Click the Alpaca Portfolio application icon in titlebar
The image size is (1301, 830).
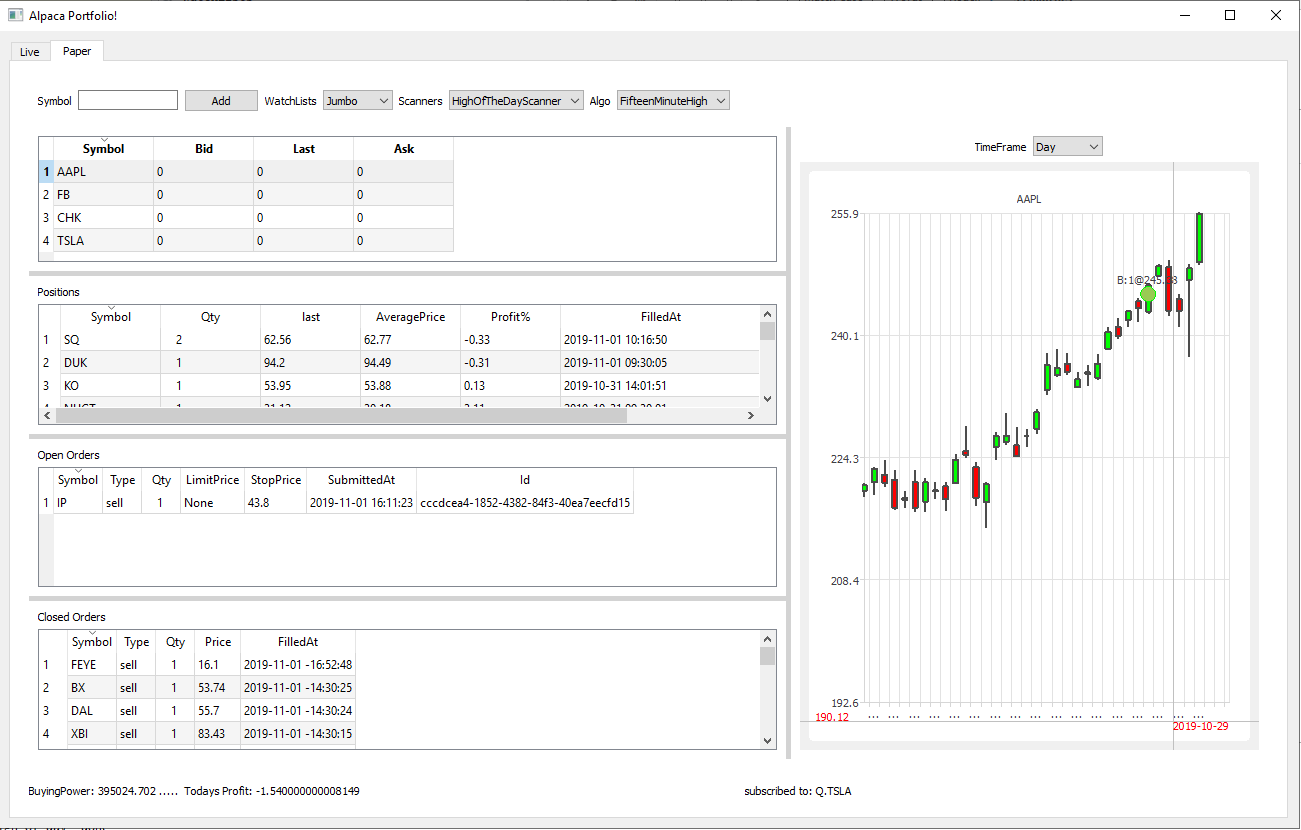(x=14, y=15)
